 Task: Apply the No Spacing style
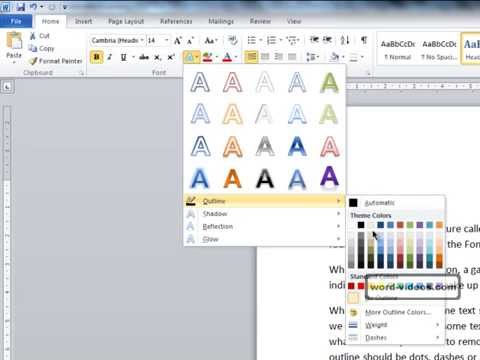(439, 50)
